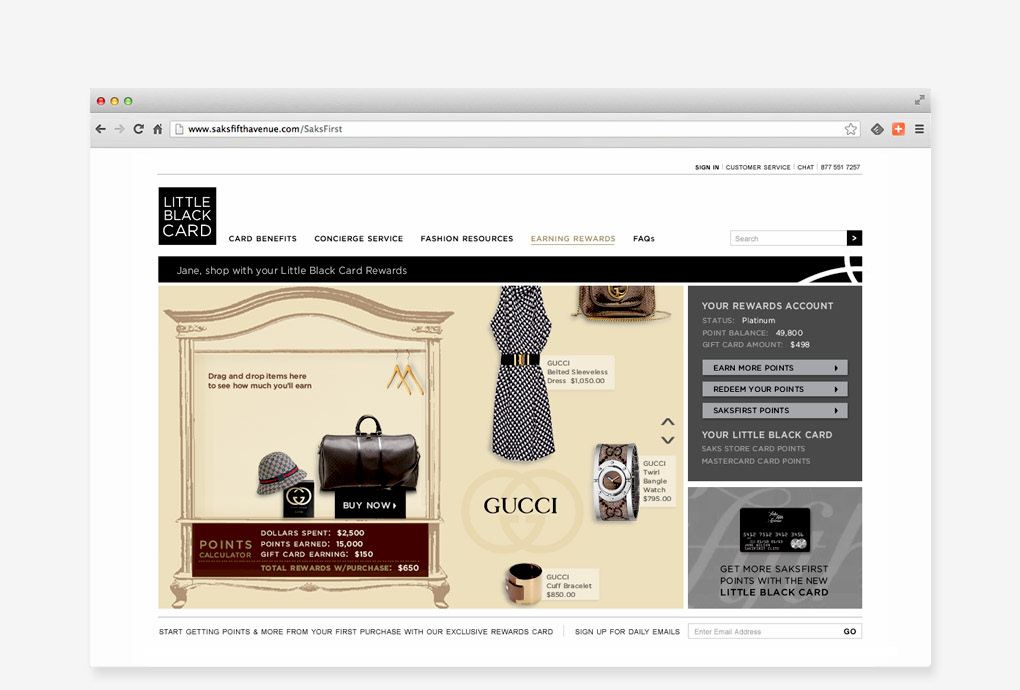Click the Chat link

coord(805,167)
